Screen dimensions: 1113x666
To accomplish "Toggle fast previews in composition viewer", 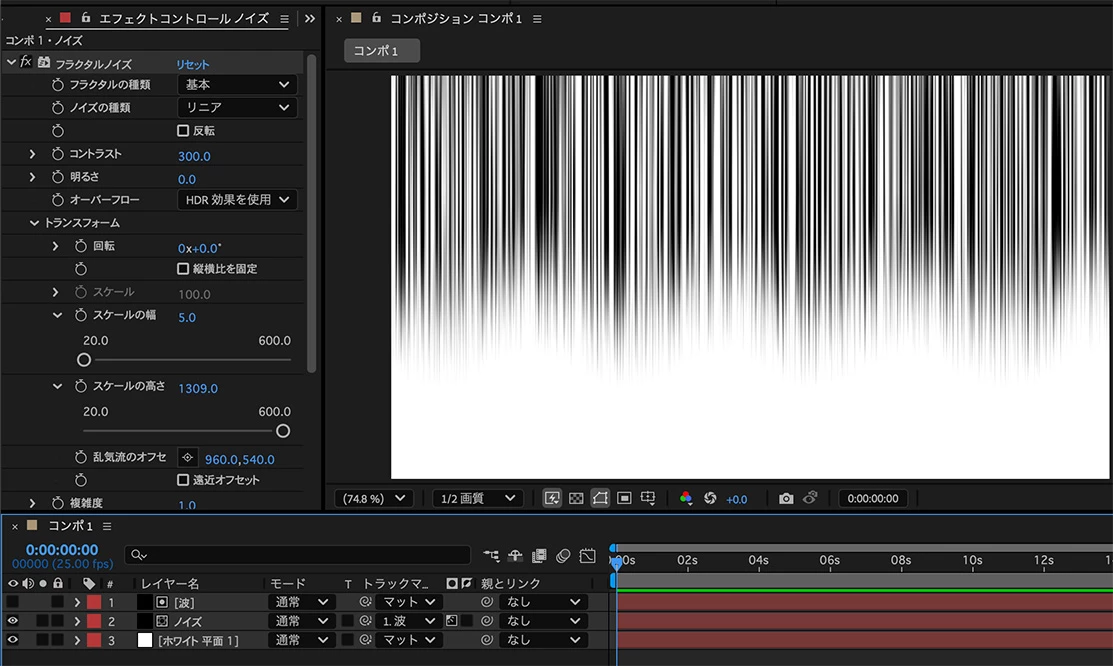I will 552,498.
